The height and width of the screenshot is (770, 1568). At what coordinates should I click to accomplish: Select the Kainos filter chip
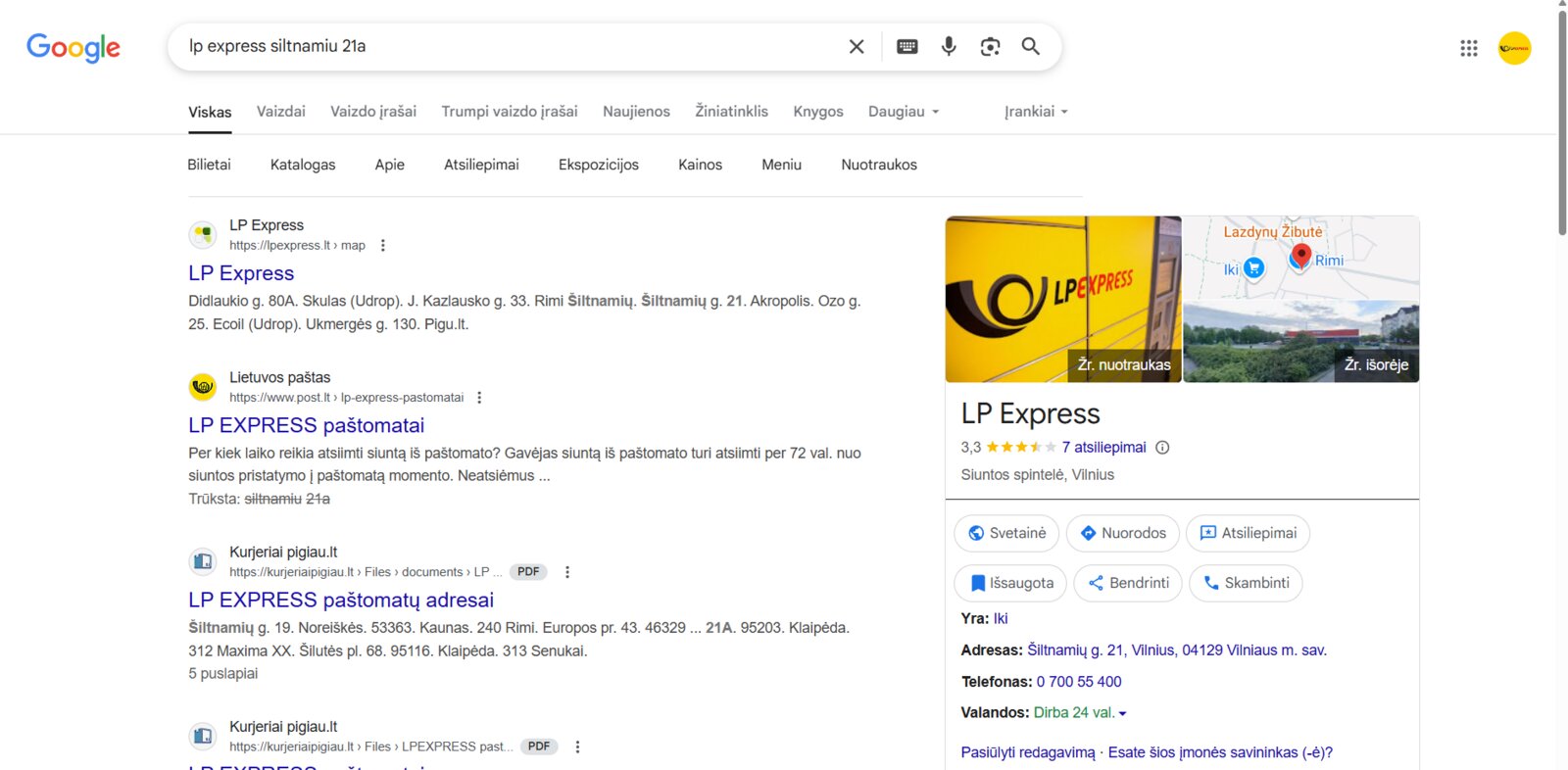701,165
